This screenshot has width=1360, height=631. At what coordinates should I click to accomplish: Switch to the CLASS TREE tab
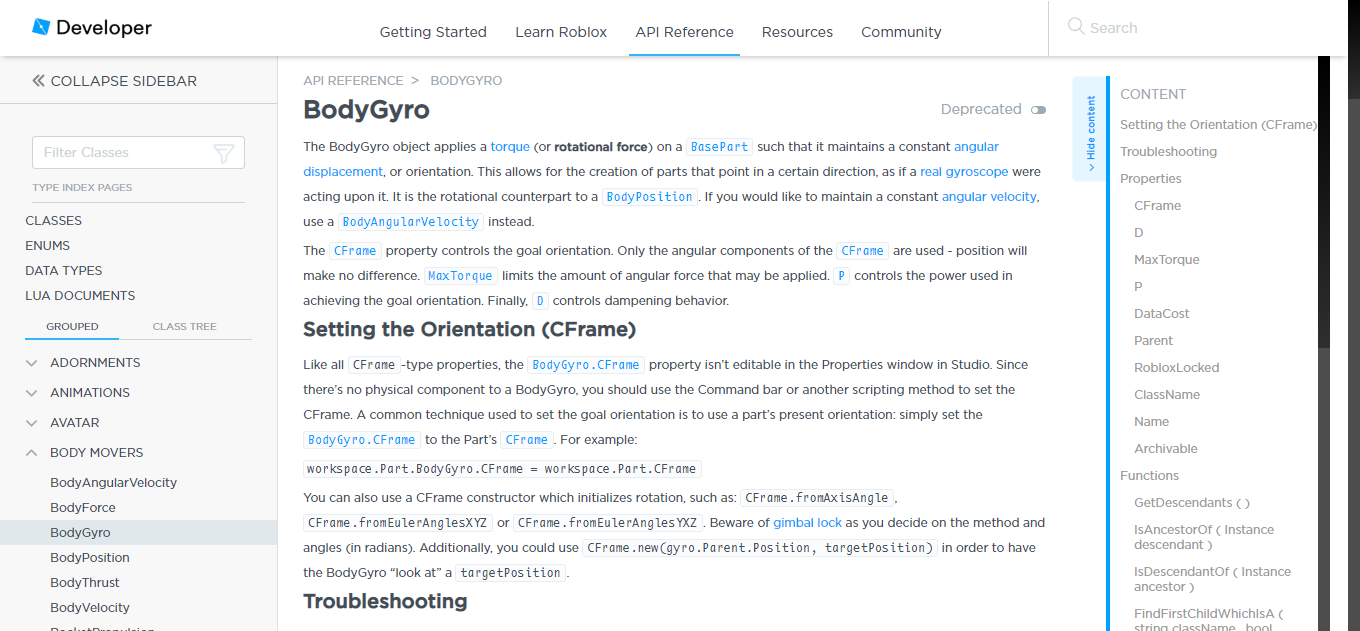click(x=184, y=327)
